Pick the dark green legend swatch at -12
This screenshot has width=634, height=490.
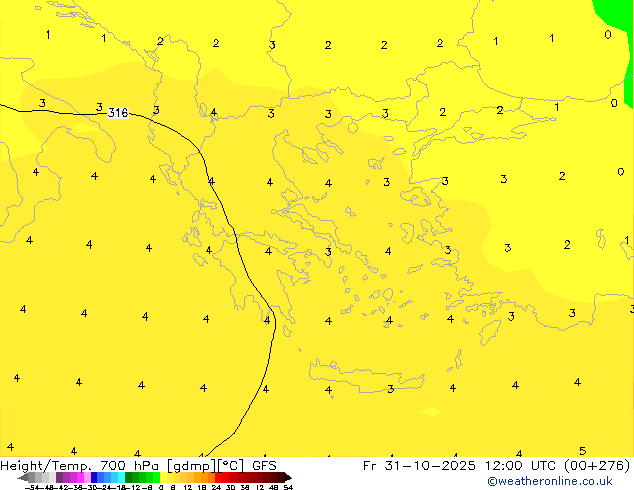coord(129,477)
